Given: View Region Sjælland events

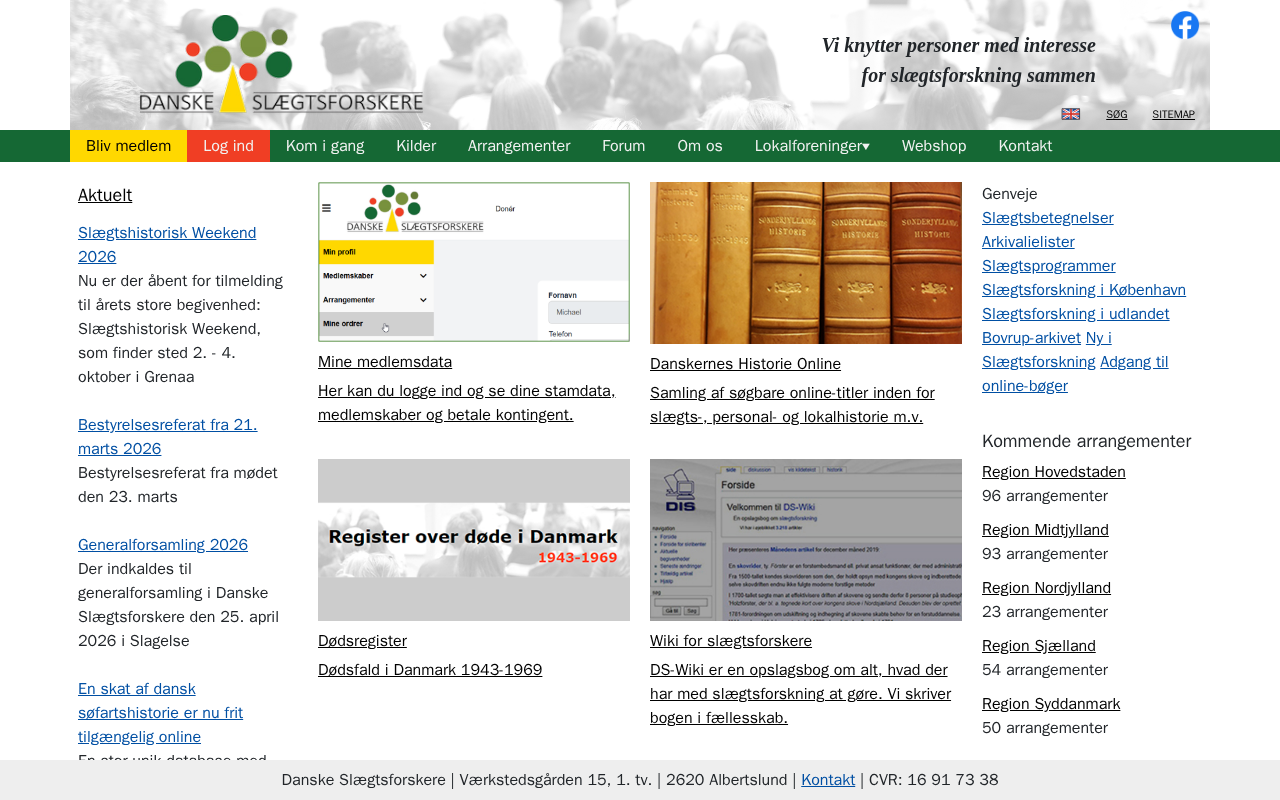Looking at the screenshot, I should pos(1039,646).
